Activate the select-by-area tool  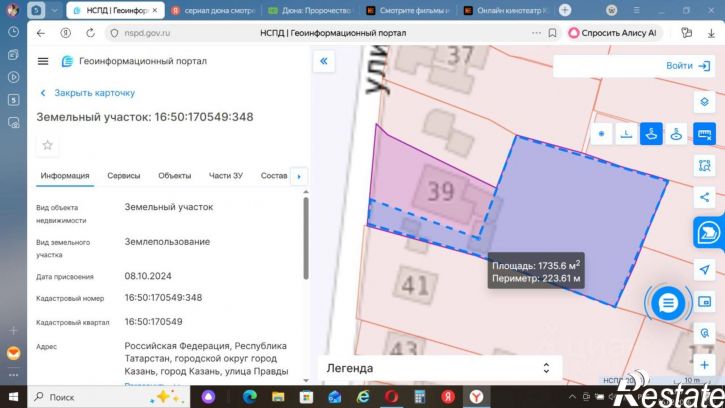(x=704, y=166)
